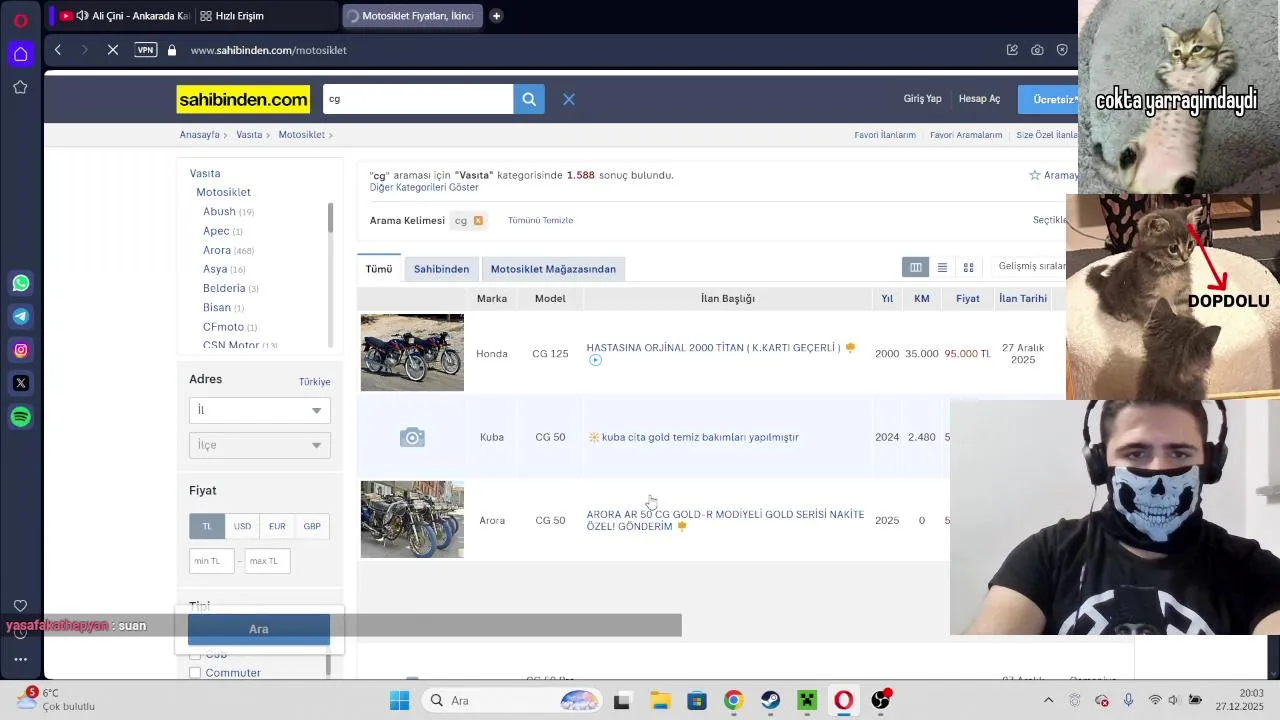Click the site security lock icon
Viewport: 1280px width, 720px height.
(172, 50)
